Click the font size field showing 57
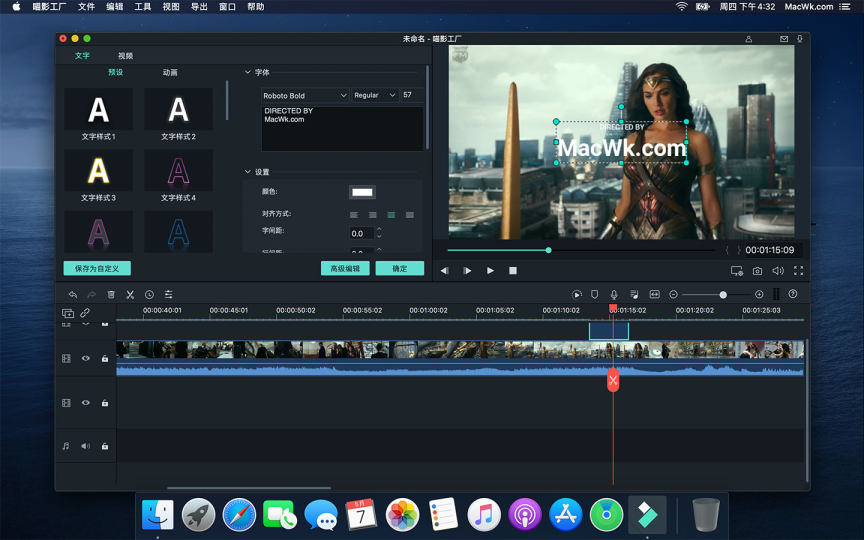864x540 pixels. click(x=412, y=95)
